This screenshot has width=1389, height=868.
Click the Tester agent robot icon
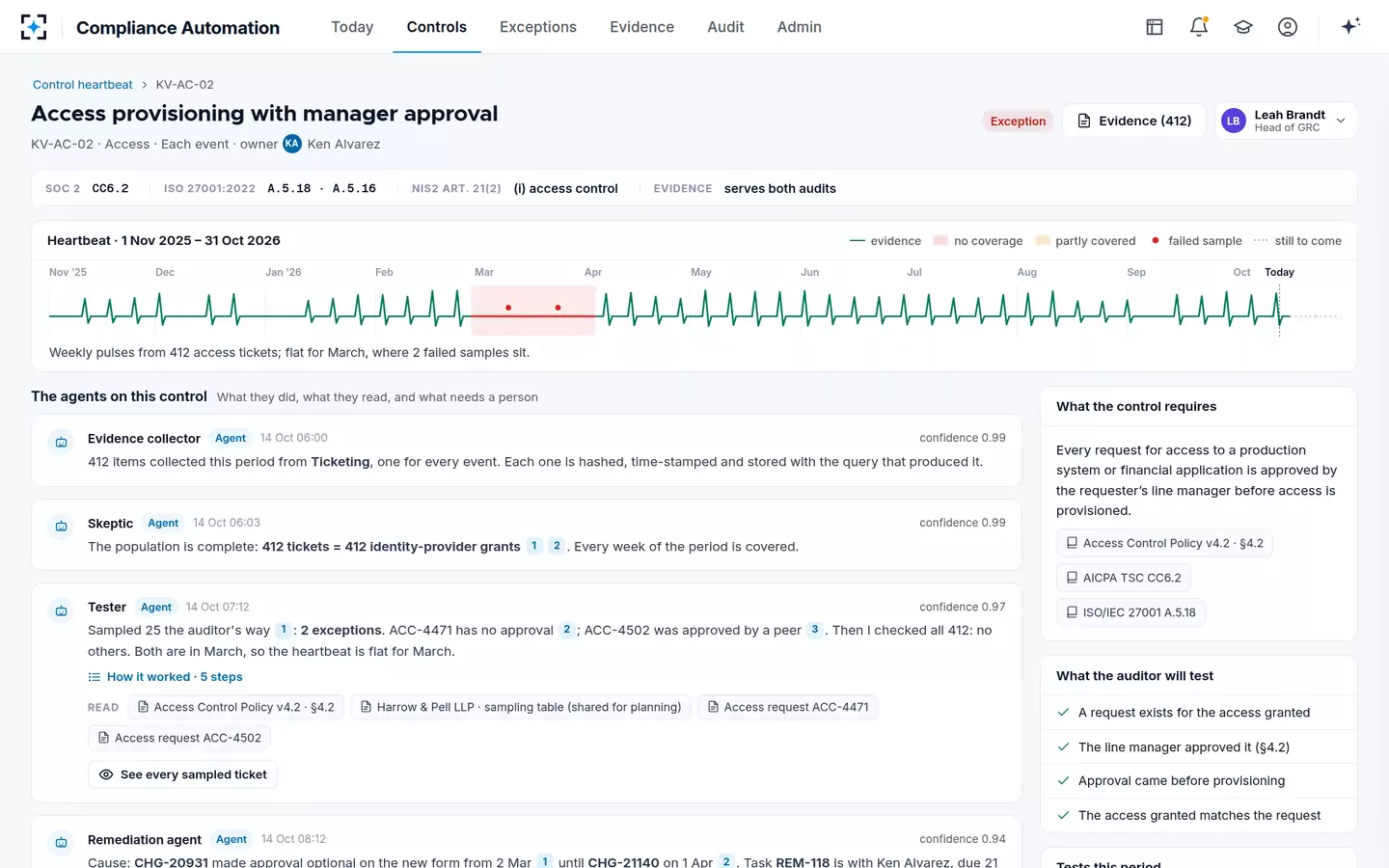click(61, 610)
